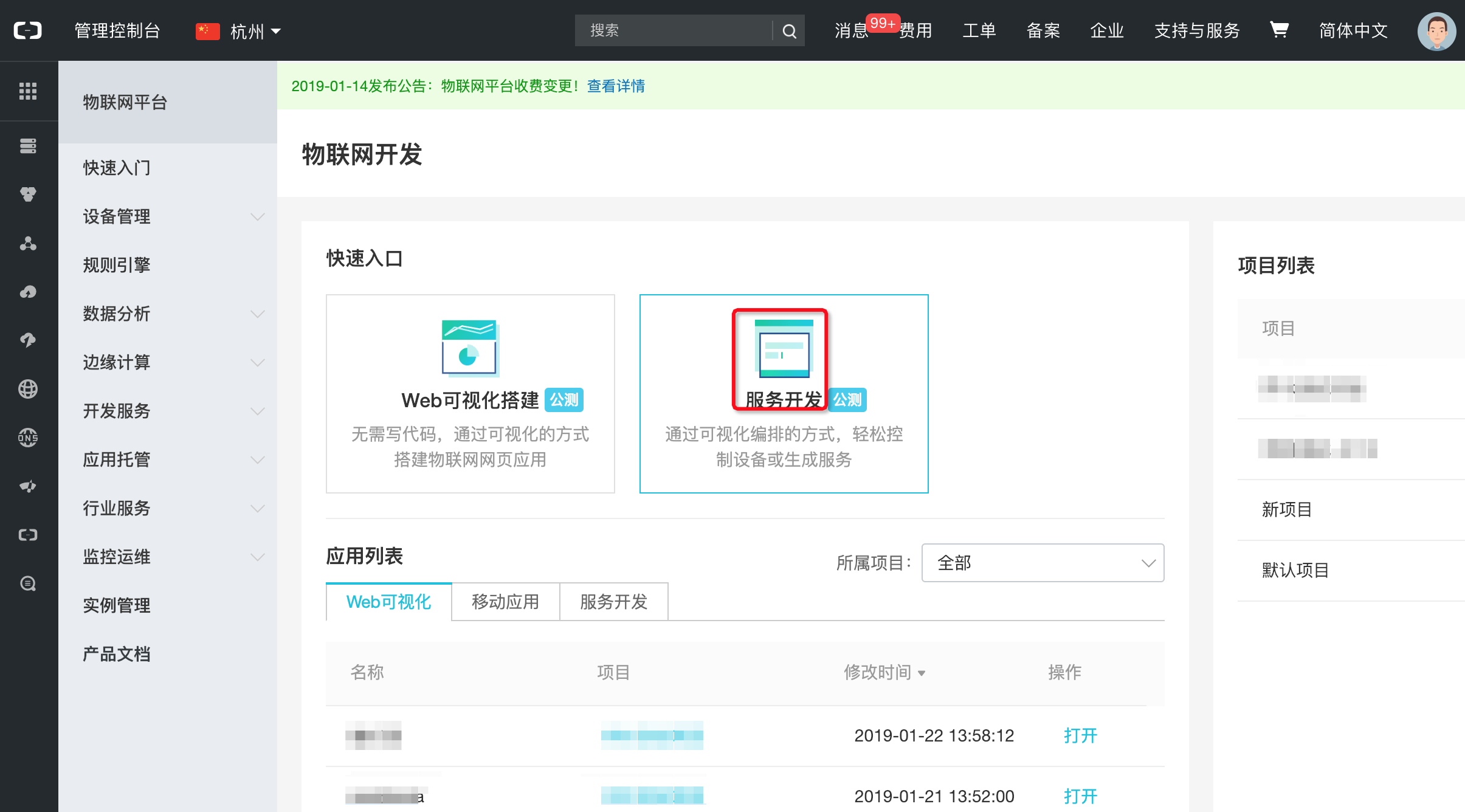The width and height of the screenshot is (1465, 812).
Task: Click the server stack sidebar icon
Action: 28,146
